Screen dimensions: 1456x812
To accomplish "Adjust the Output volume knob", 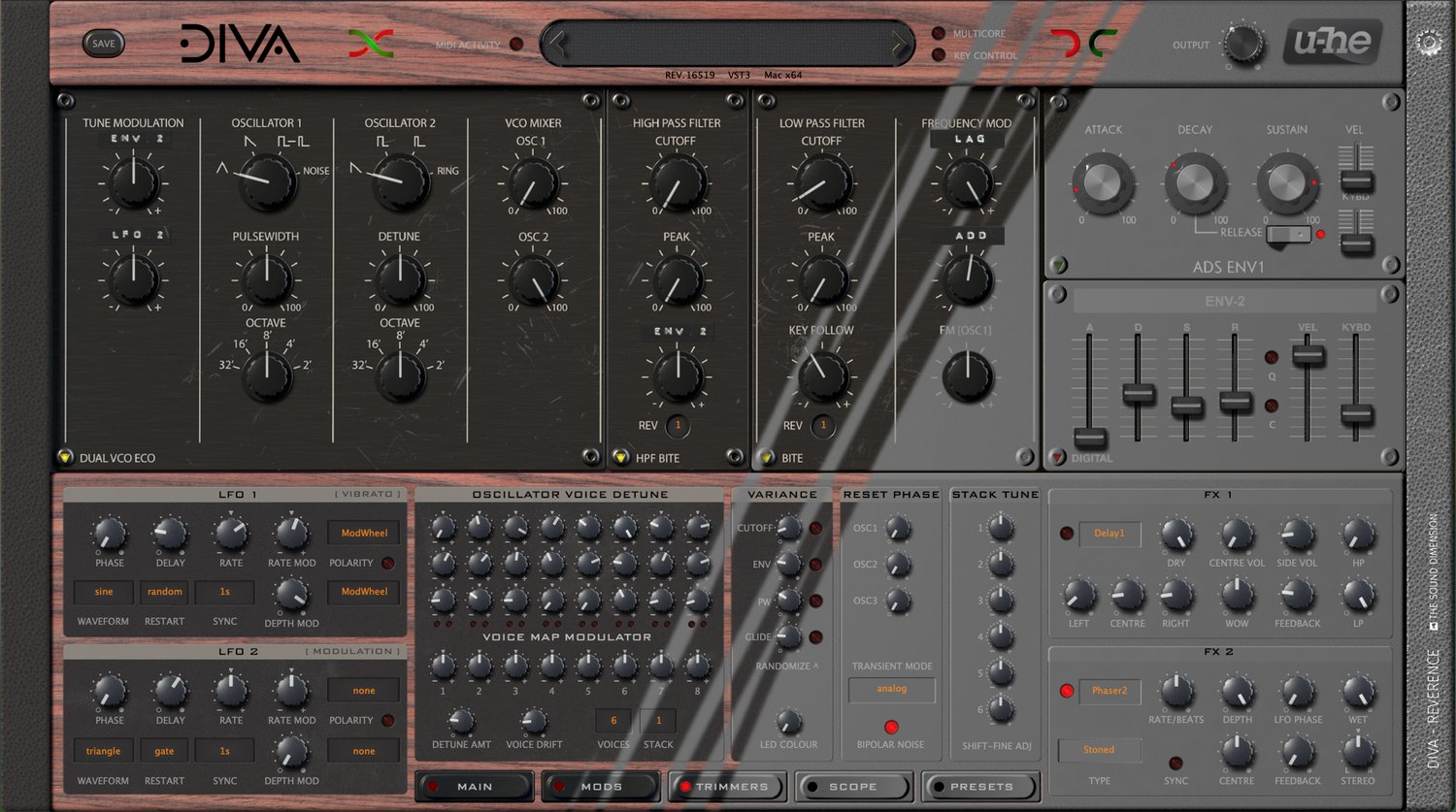I will coord(1242,45).
